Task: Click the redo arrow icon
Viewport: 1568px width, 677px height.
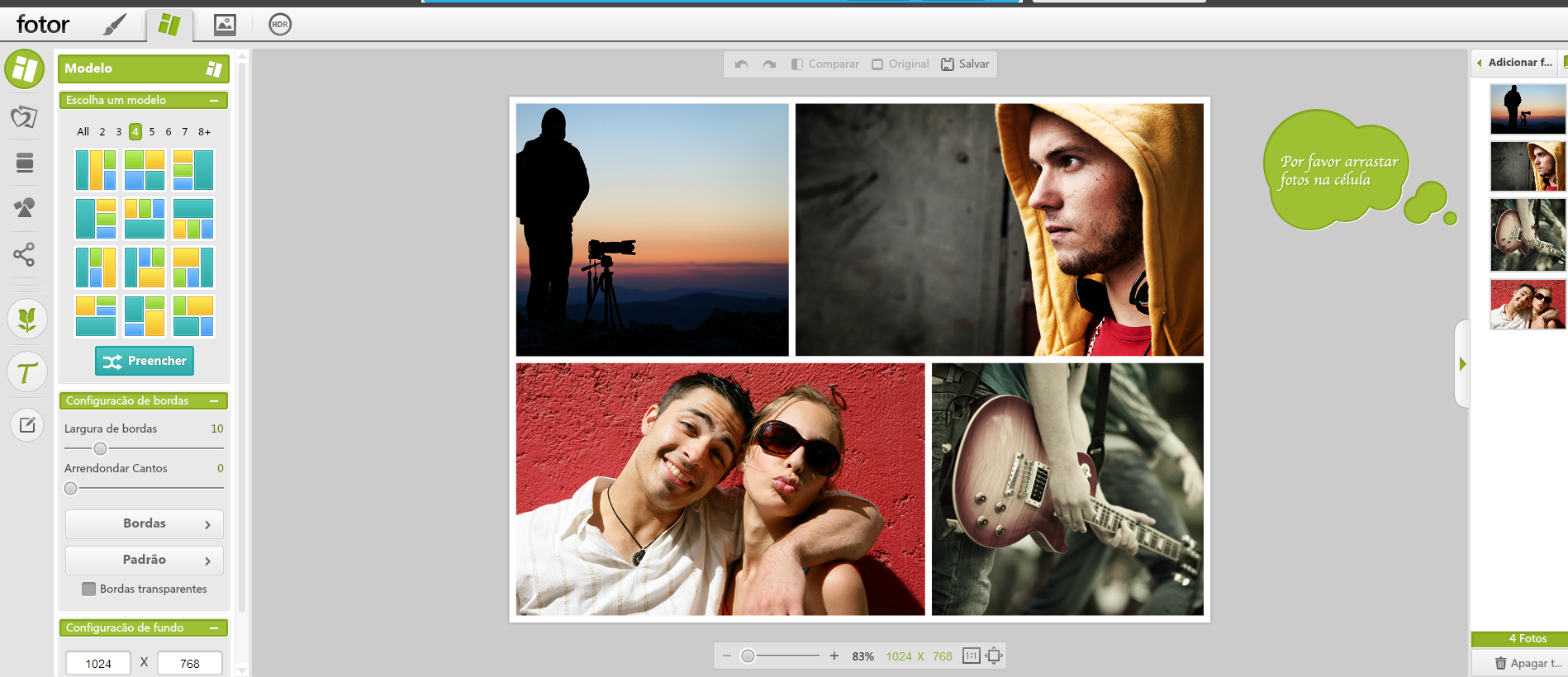Action: coord(769,64)
